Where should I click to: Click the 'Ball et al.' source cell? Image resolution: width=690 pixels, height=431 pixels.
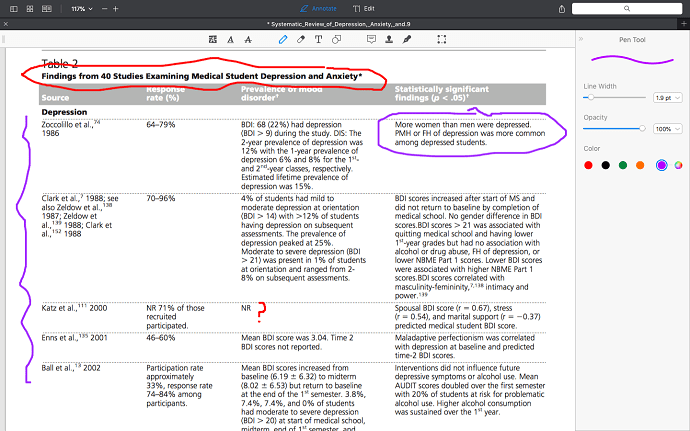point(71,368)
